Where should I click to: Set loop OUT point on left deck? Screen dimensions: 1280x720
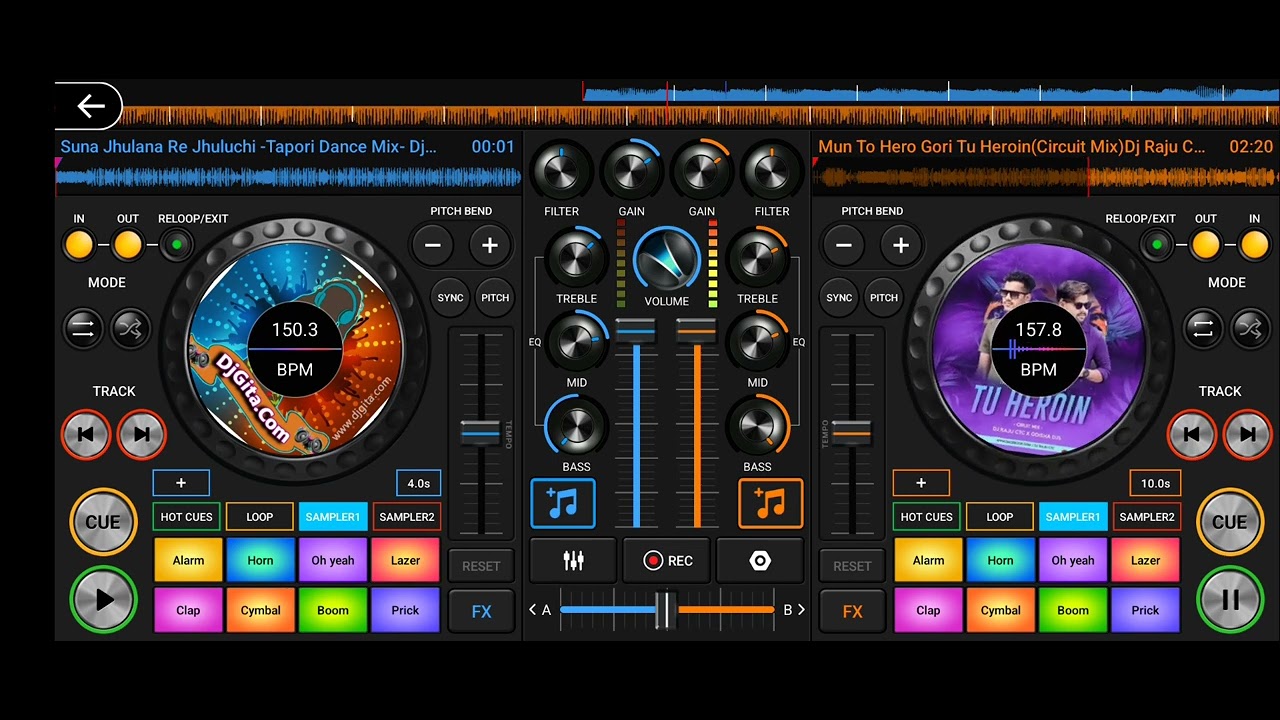pyautogui.click(x=127, y=244)
